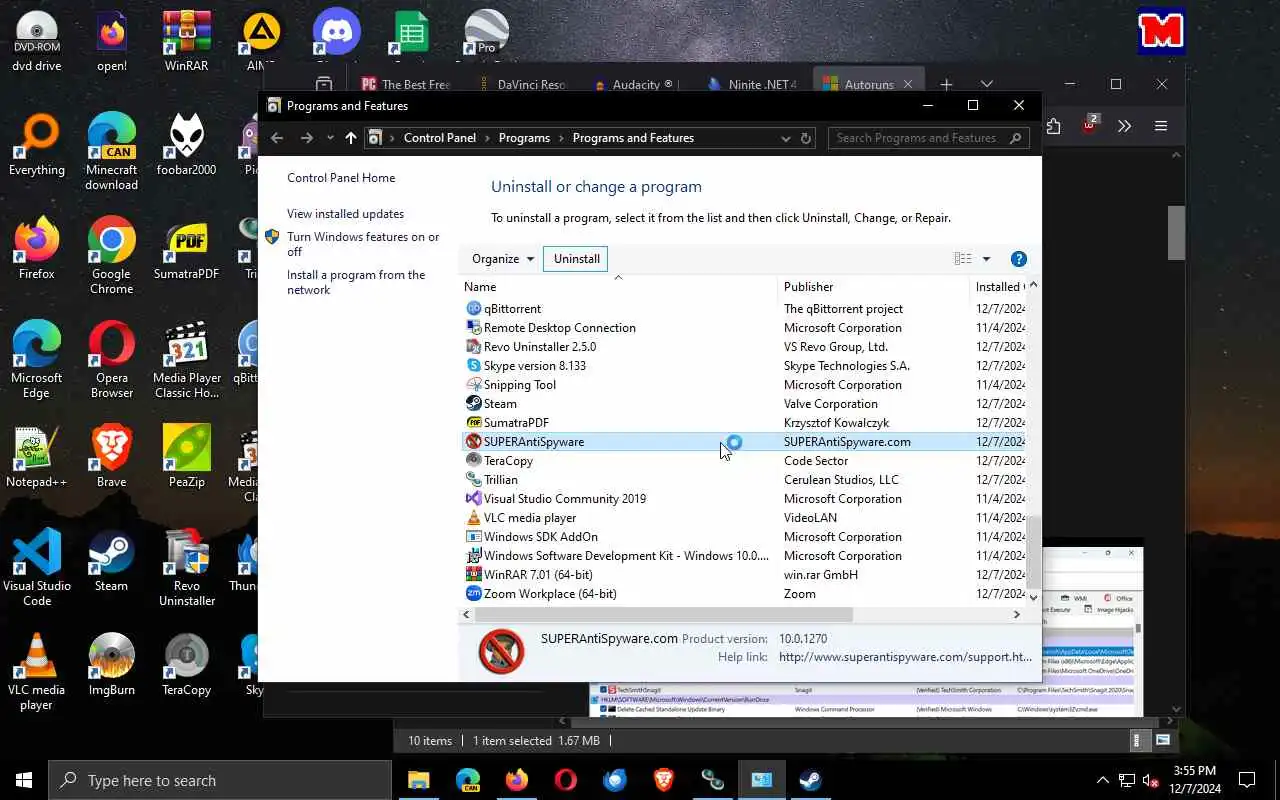This screenshot has width=1280, height=800.
Task: Open the address bar history dropdown
Action: click(x=785, y=138)
